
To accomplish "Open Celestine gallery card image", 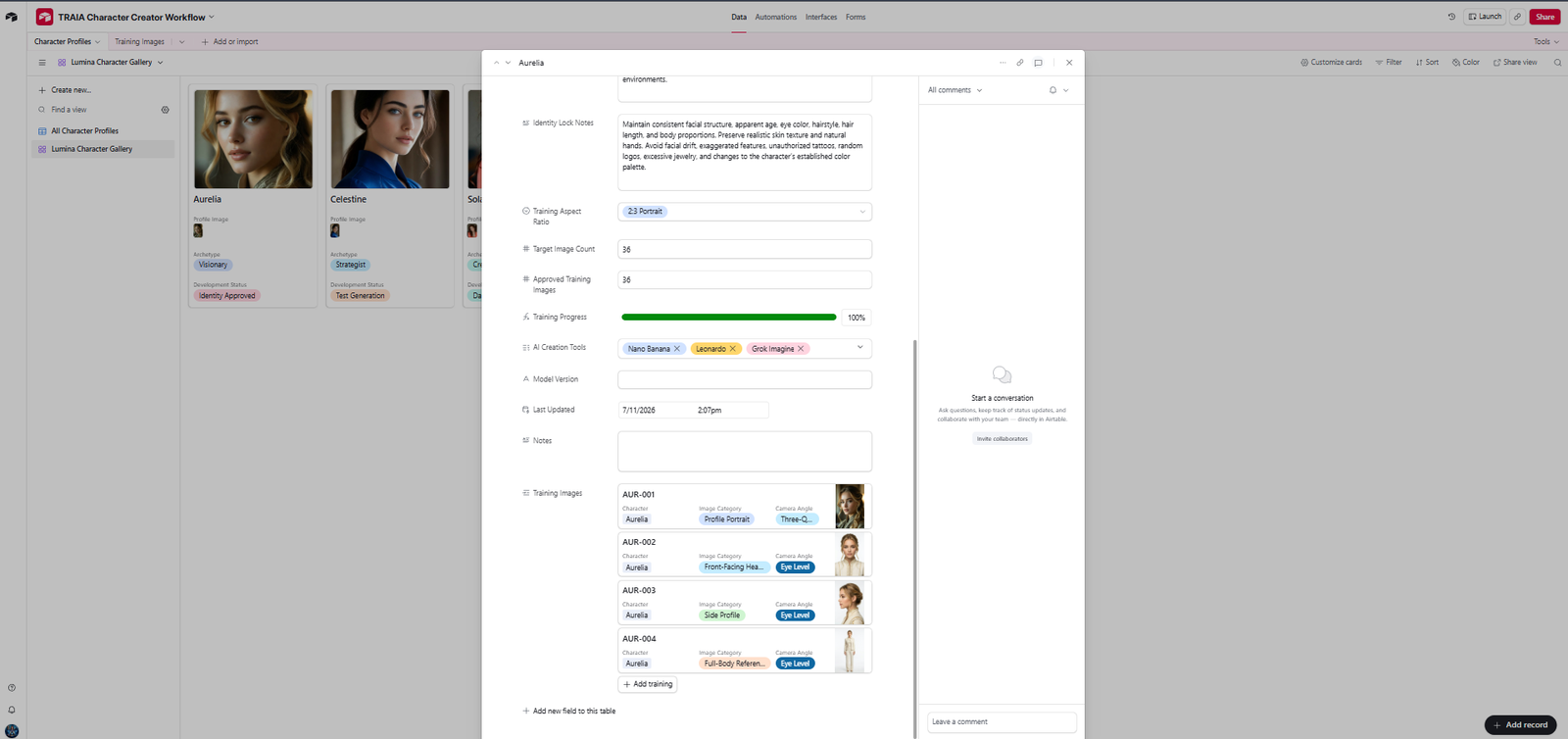I will pyautogui.click(x=390, y=139).
